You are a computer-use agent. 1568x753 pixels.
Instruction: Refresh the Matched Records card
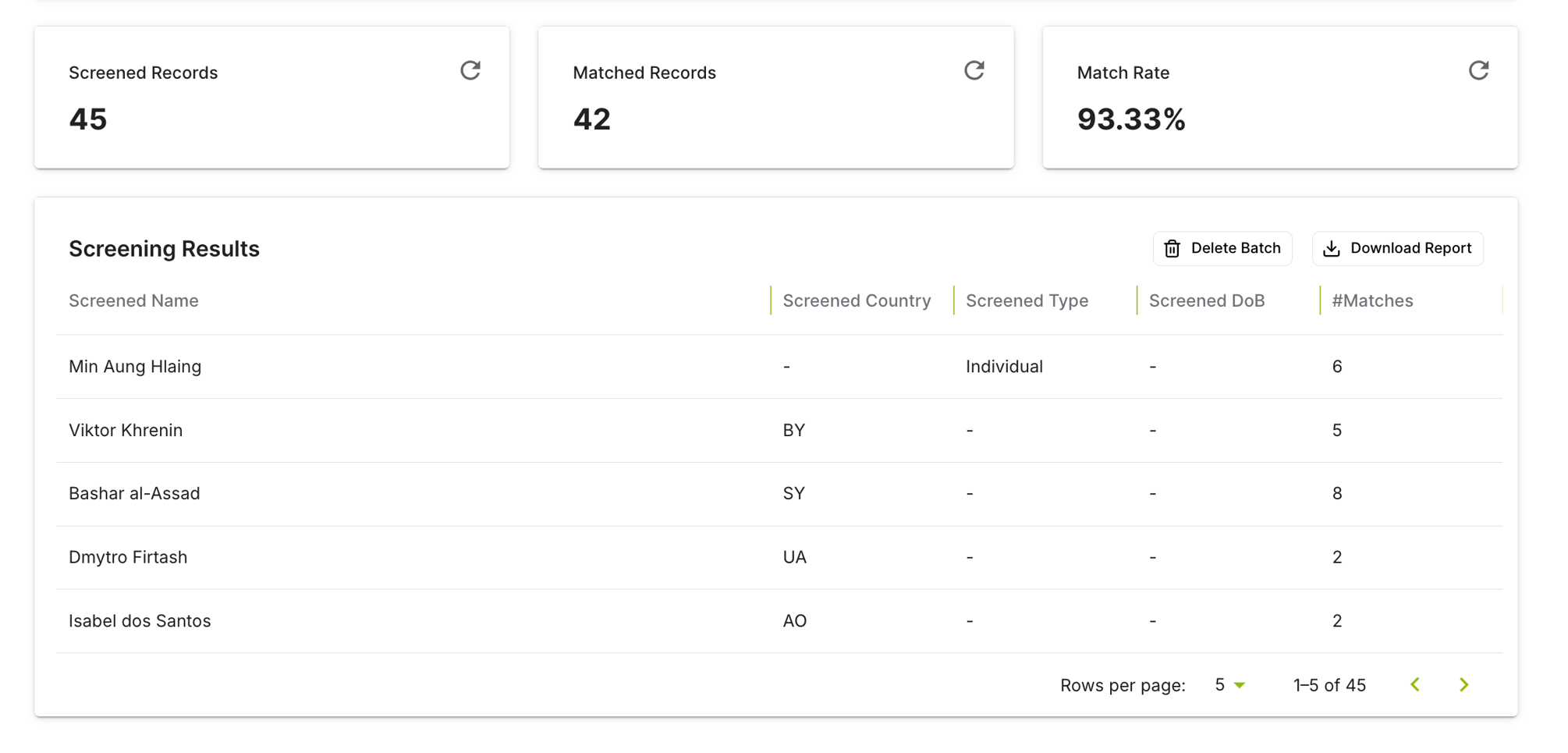974,71
